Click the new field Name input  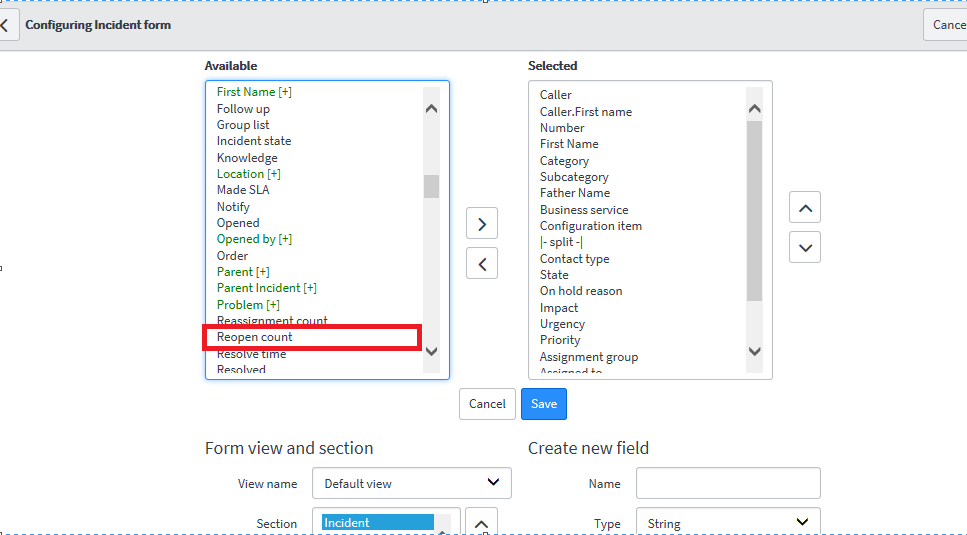(728, 483)
